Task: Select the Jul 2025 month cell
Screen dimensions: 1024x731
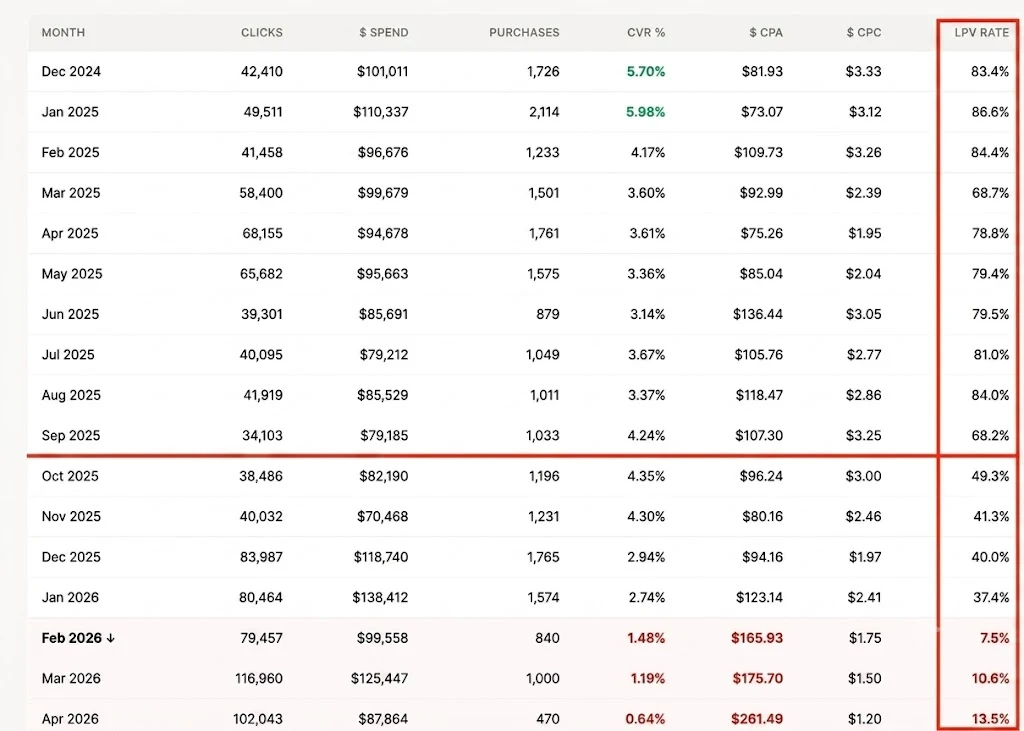Action: pyautogui.click(x=68, y=355)
